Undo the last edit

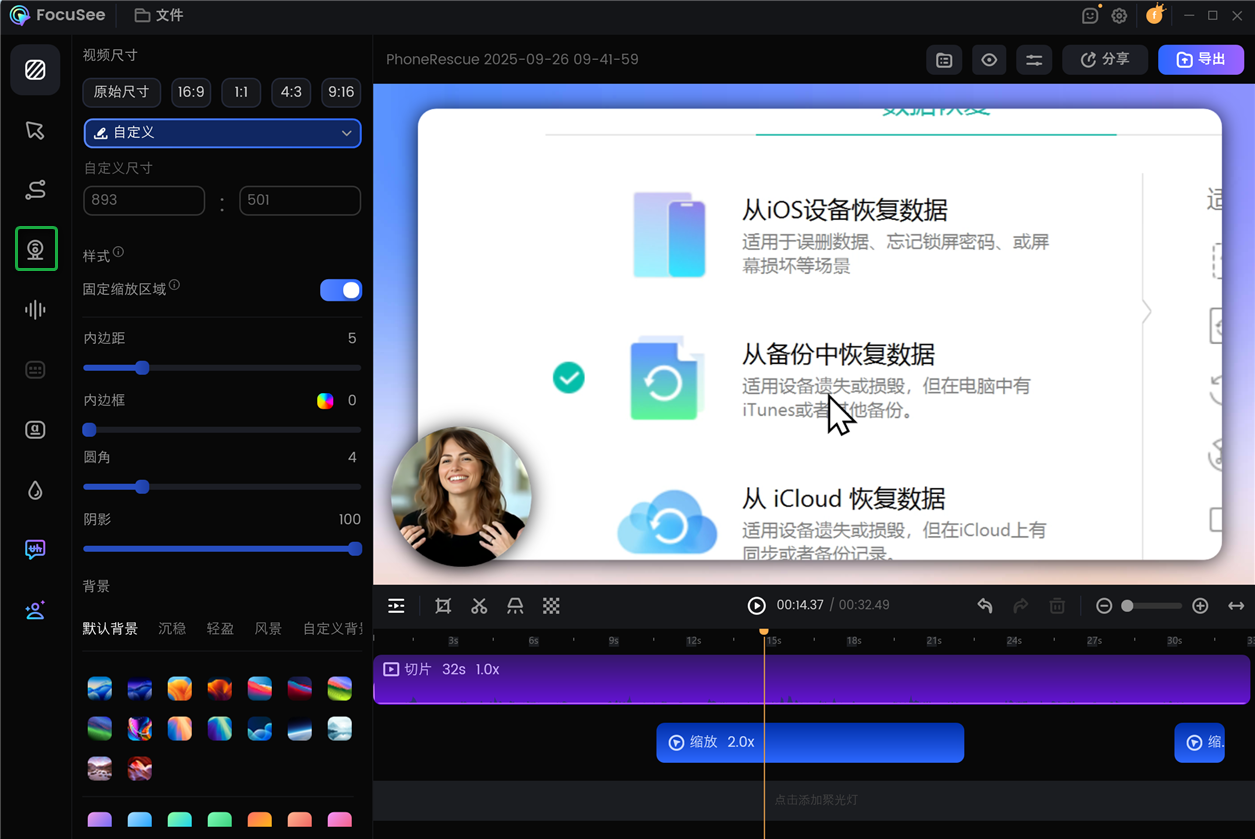tap(985, 606)
